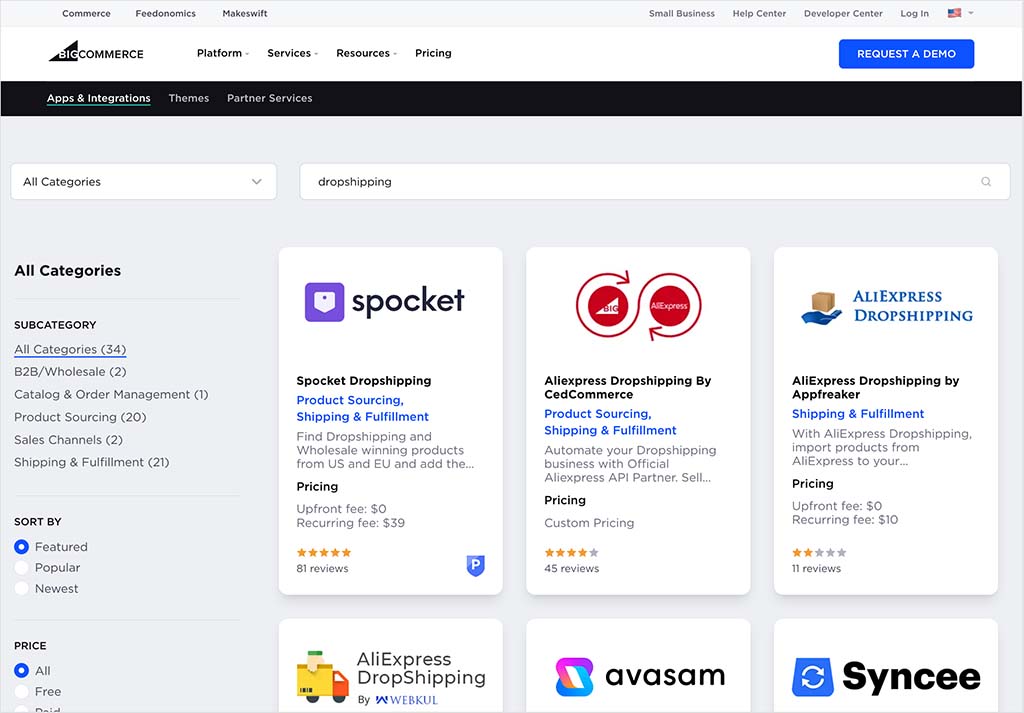This screenshot has width=1024, height=713.
Task: Click the Spocket app logo
Action: (x=385, y=301)
